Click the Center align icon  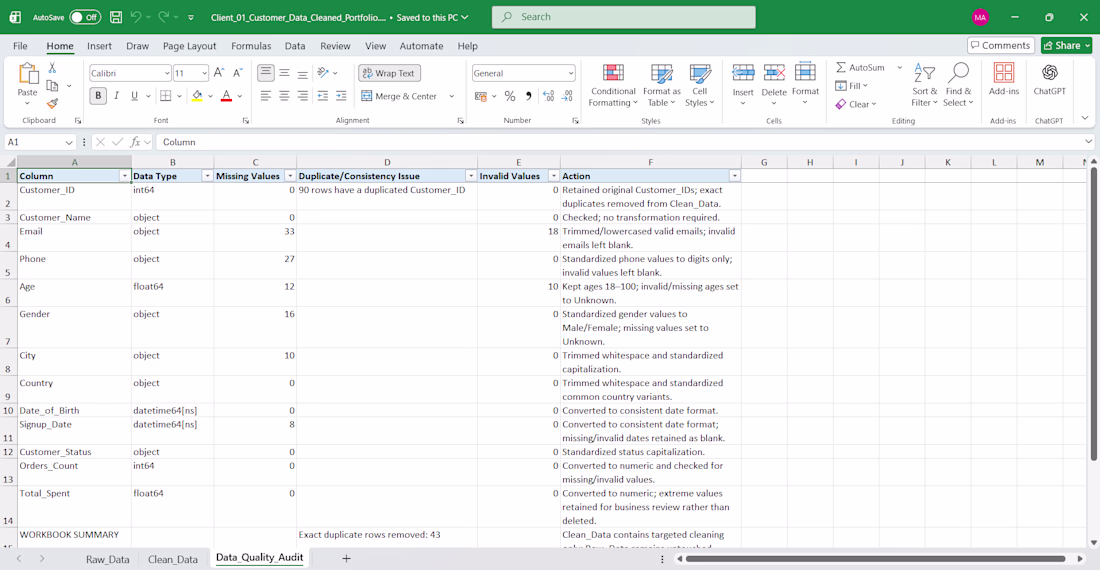click(x=284, y=96)
